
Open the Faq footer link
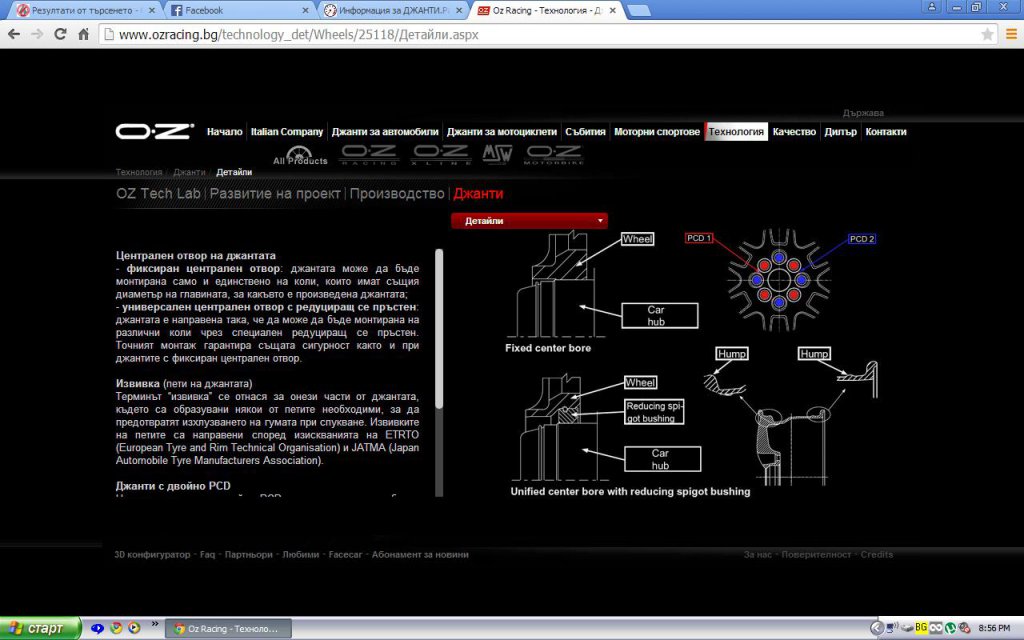click(x=207, y=554)
